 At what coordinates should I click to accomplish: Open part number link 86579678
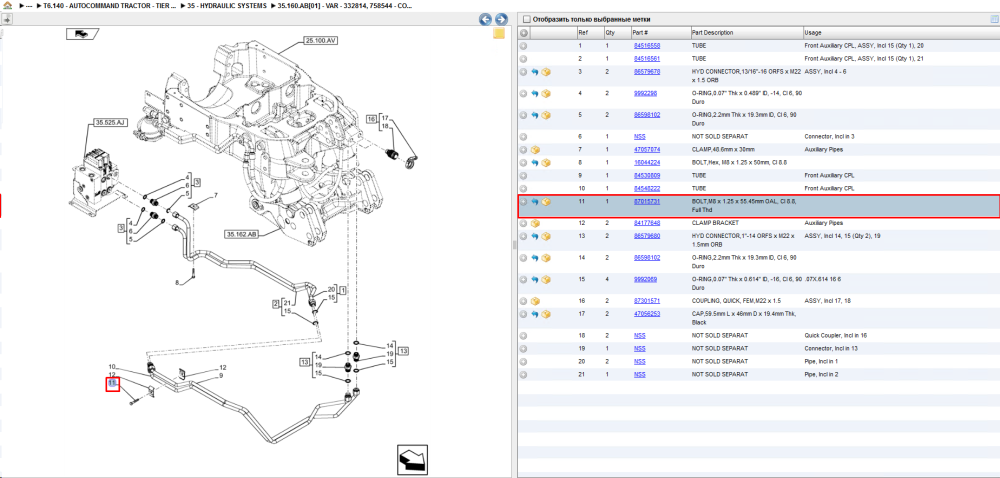pos(647,72)
